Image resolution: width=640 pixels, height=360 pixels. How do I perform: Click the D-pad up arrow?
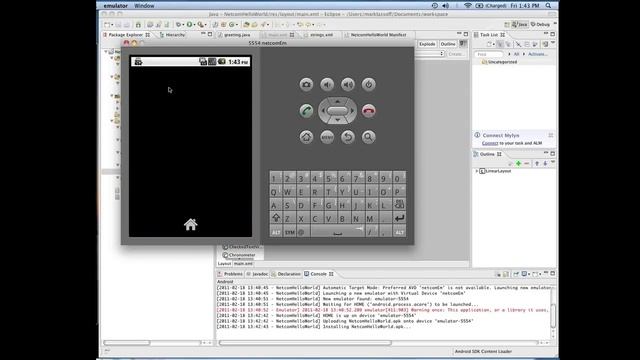338,101
